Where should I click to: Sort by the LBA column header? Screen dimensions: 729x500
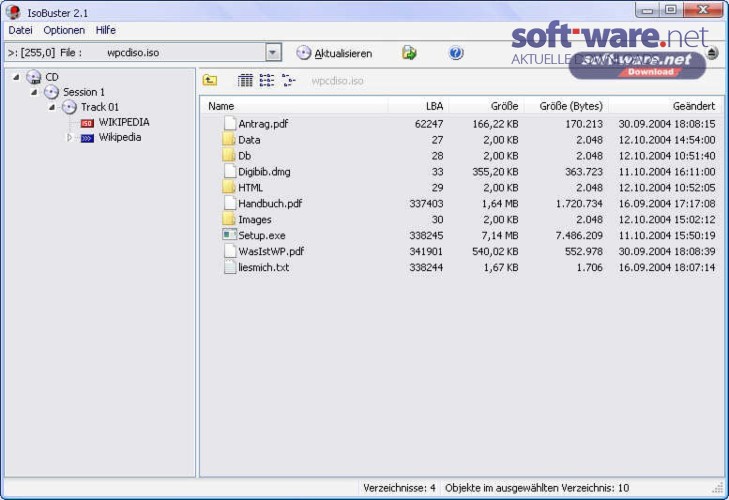tap(418, 106)
